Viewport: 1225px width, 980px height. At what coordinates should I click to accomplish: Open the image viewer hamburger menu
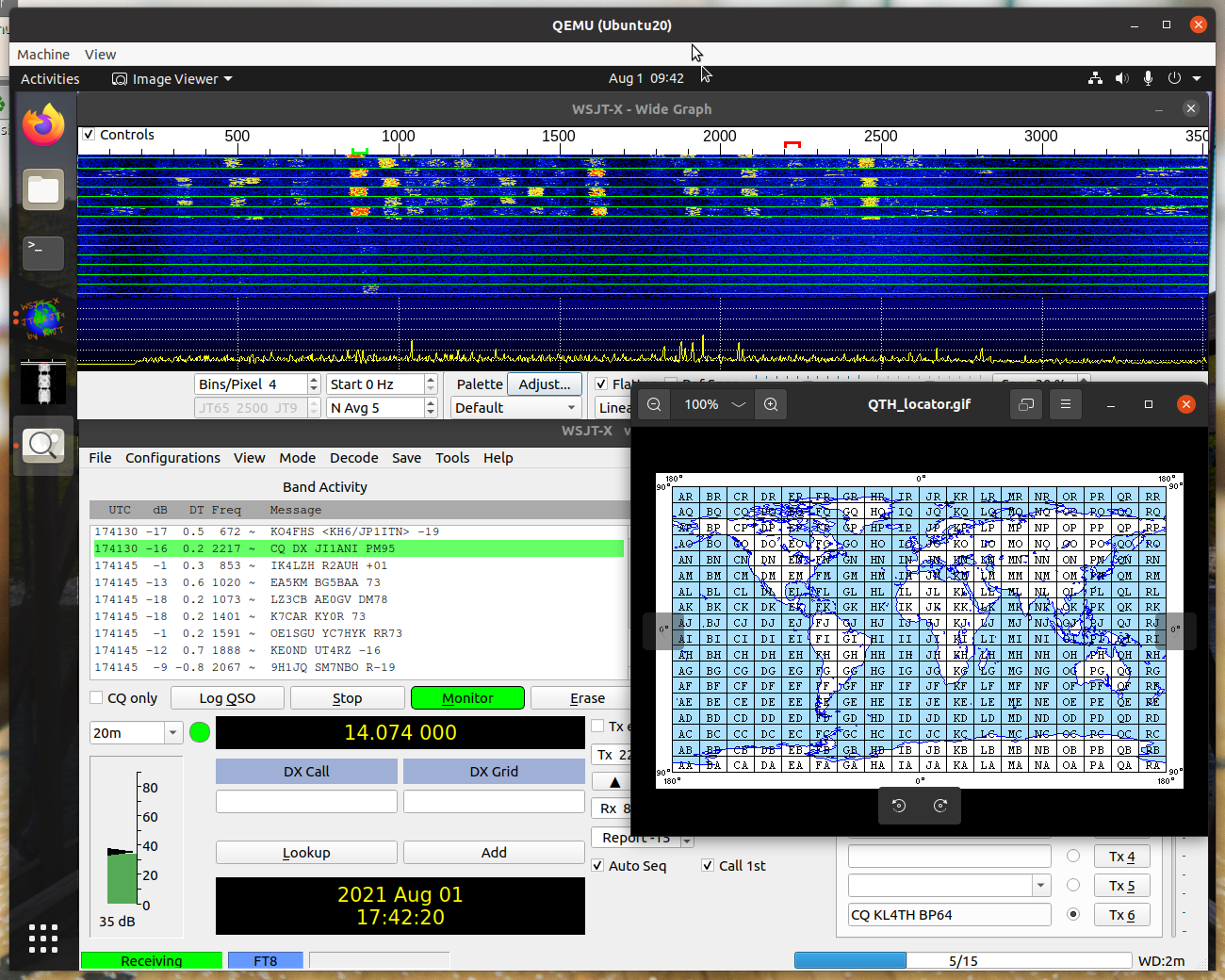[x=1066, y=404]
